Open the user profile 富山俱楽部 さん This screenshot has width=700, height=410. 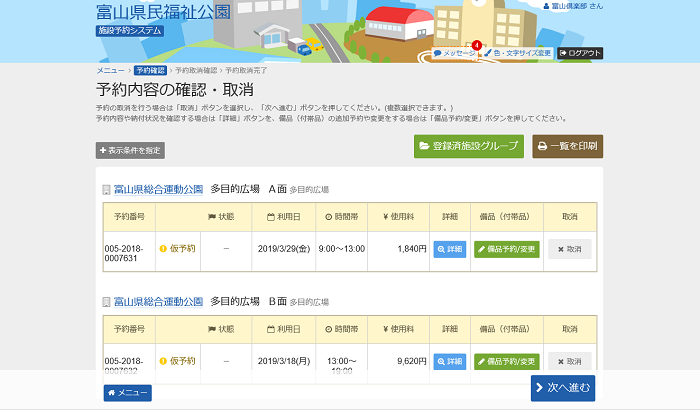click(573, 6)
